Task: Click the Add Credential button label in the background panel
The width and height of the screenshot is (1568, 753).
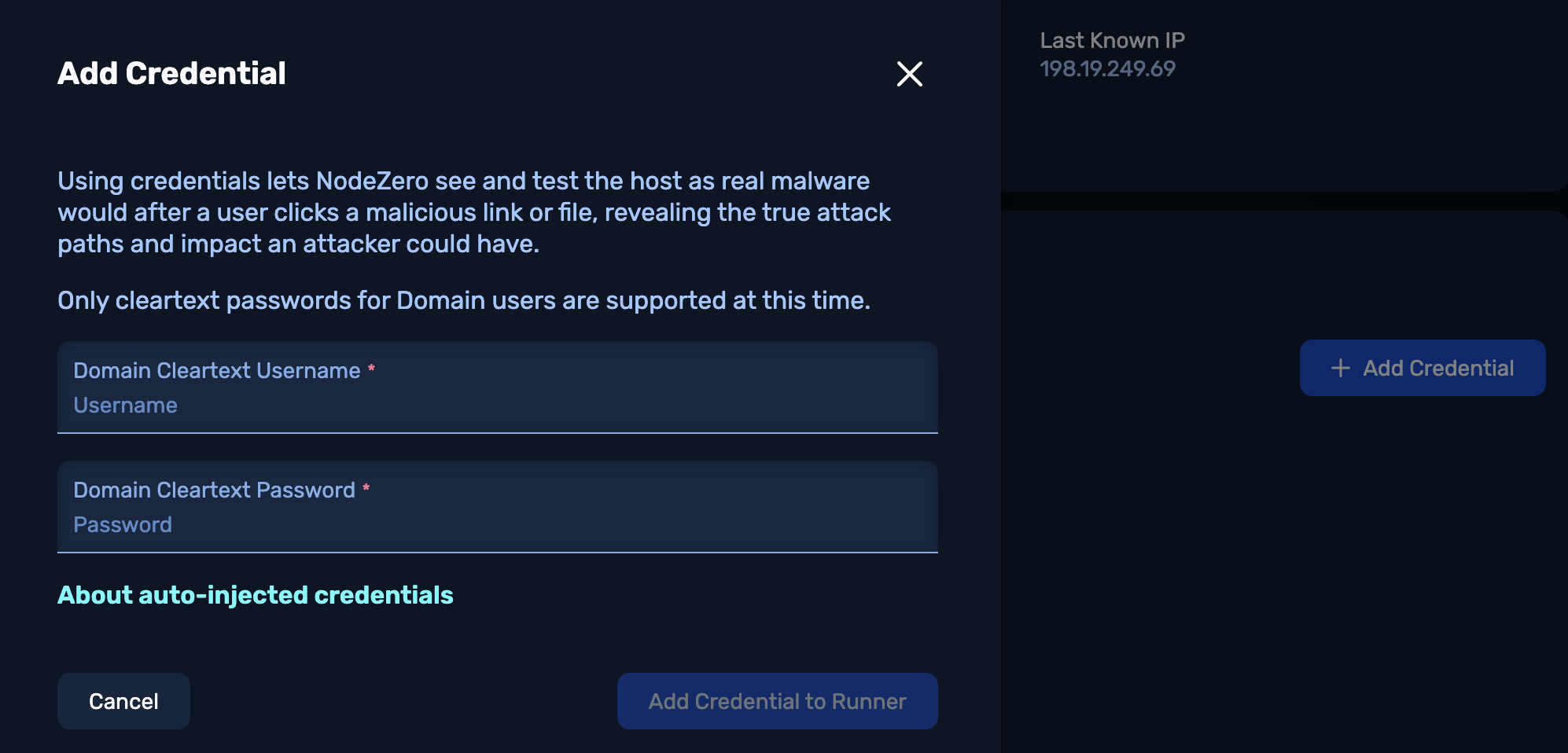Action: coord(1438,368)
